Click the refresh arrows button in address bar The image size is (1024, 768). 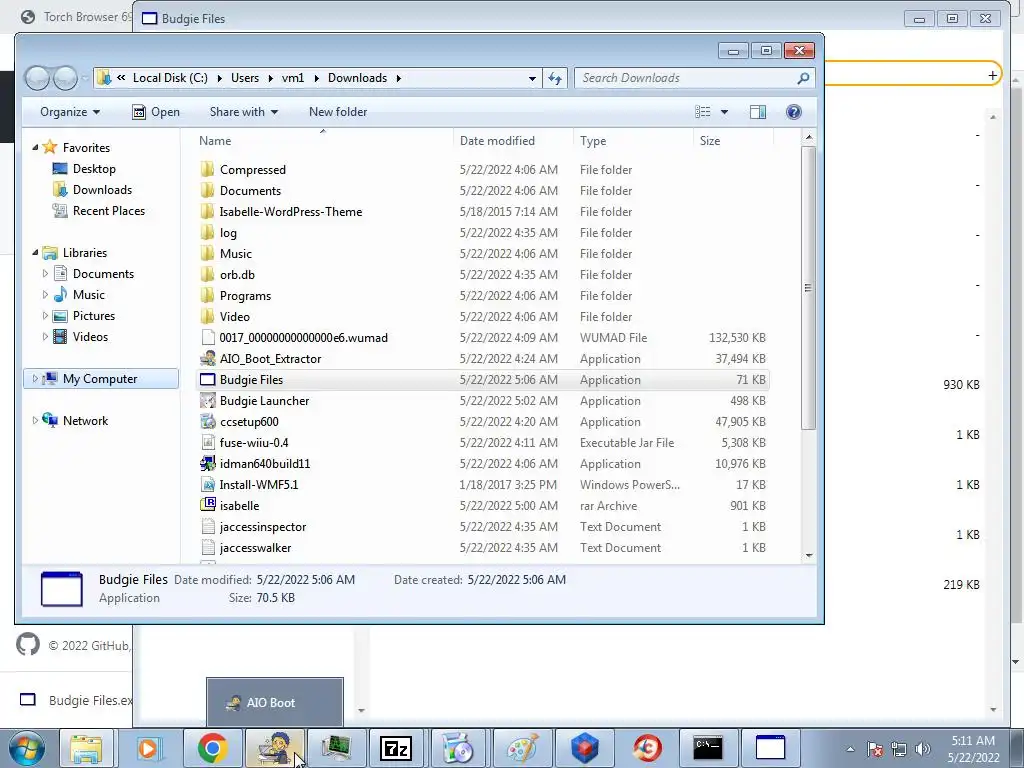[x=555, y=78]
